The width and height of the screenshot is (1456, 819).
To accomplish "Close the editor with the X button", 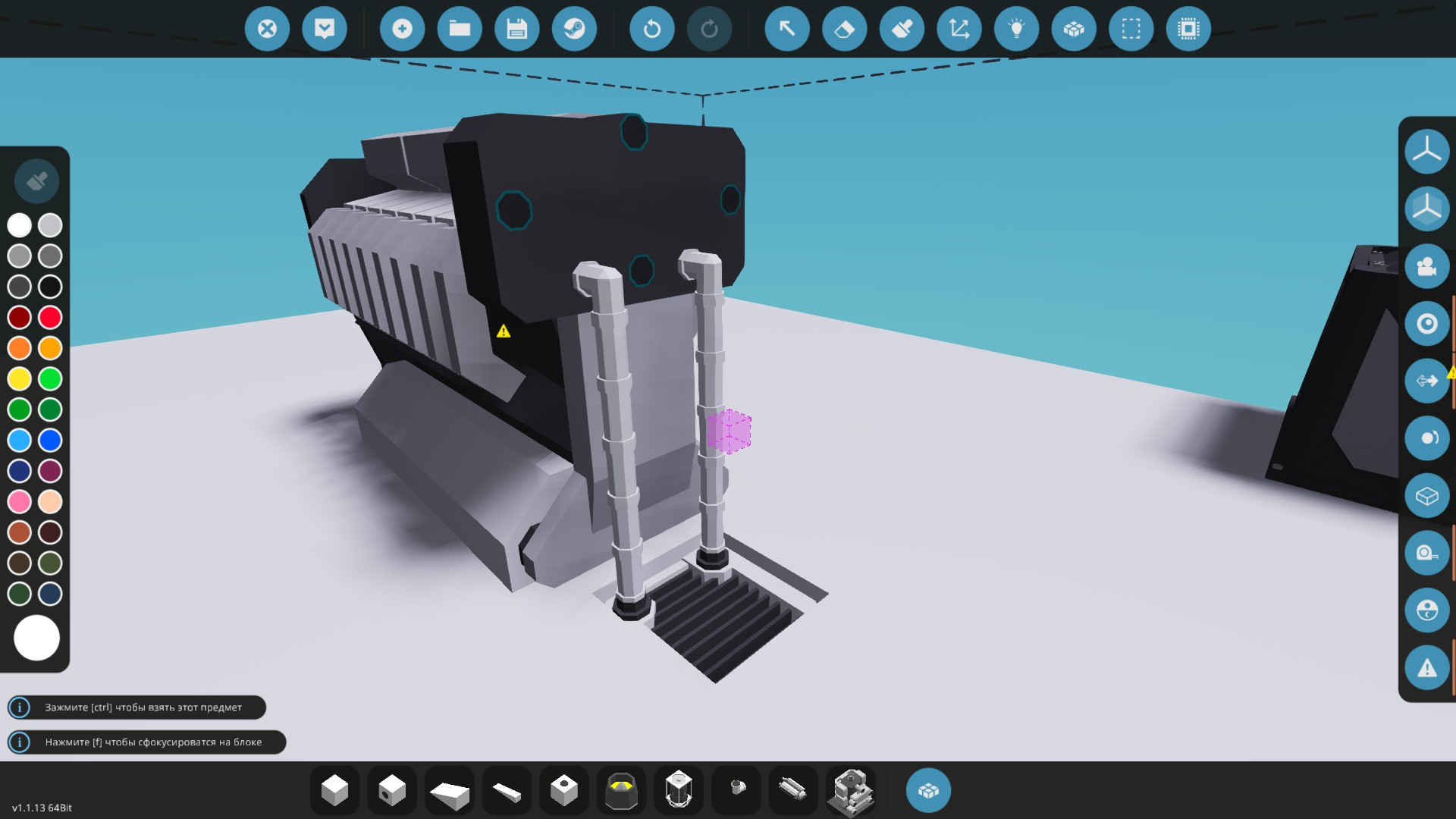I will (267, 29).
